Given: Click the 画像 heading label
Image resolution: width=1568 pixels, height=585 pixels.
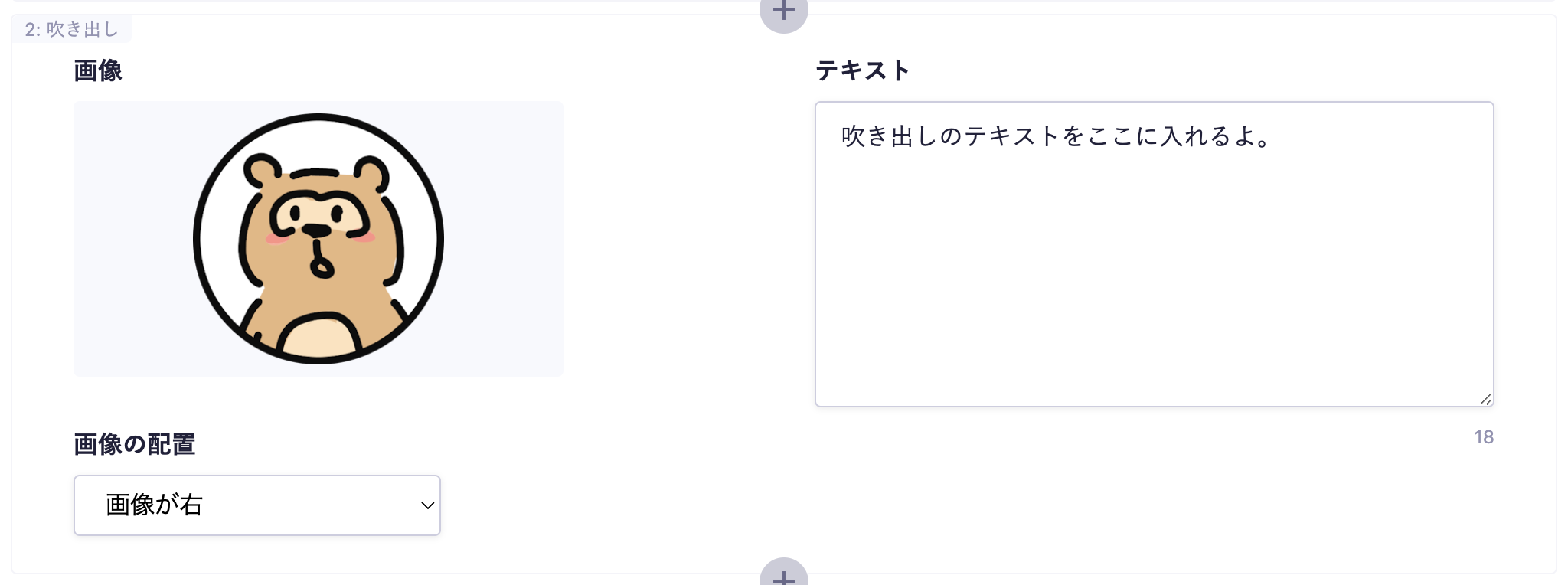Looking at the screenshot, I should click(x=98, y=70).
